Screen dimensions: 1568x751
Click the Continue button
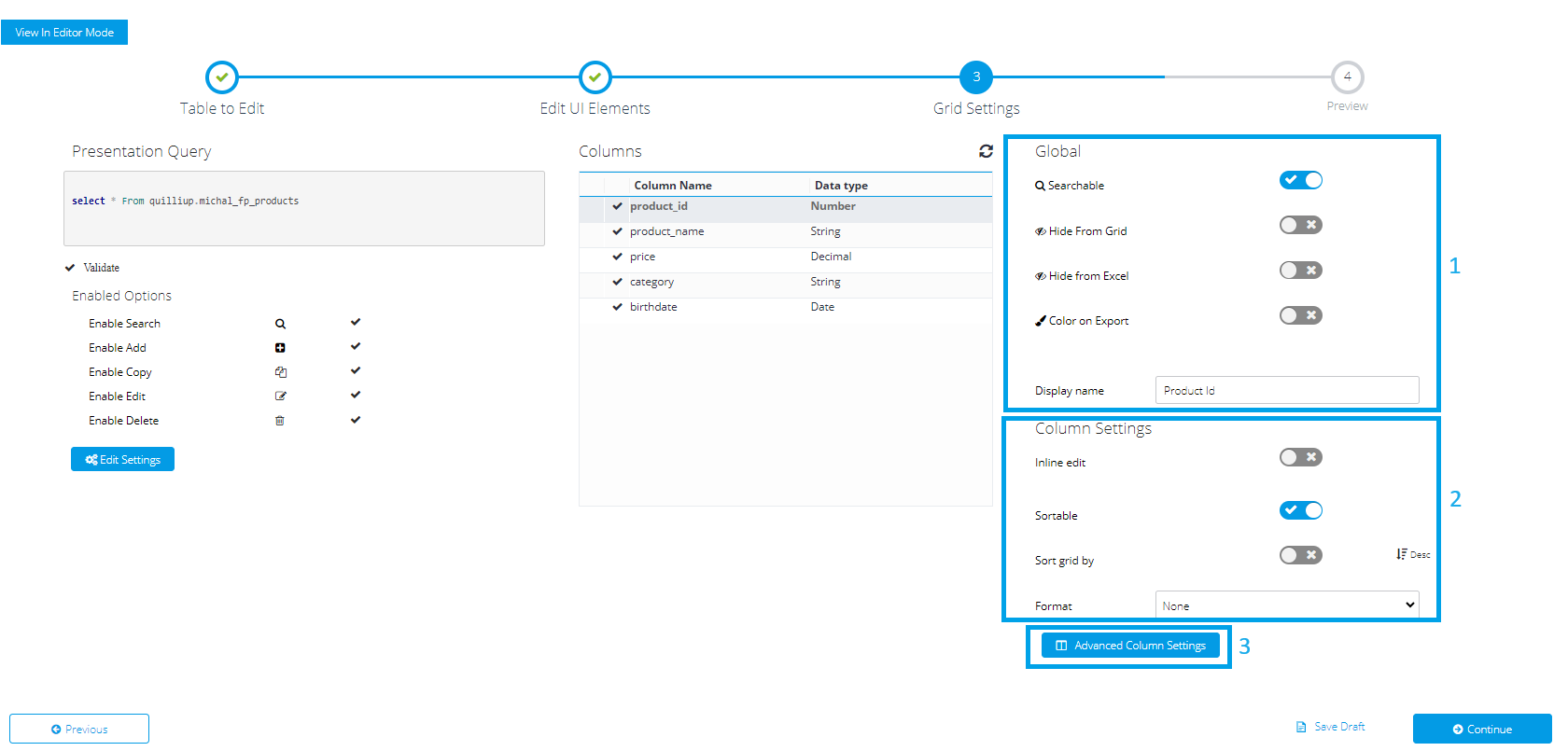[1482, 729]
